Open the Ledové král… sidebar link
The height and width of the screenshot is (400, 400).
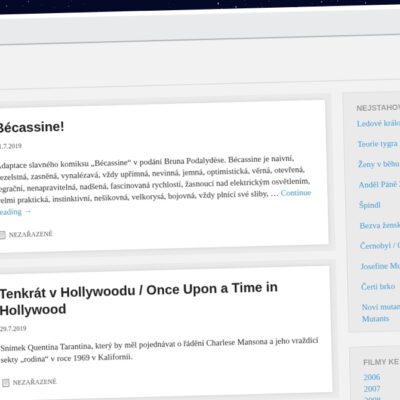378,124
